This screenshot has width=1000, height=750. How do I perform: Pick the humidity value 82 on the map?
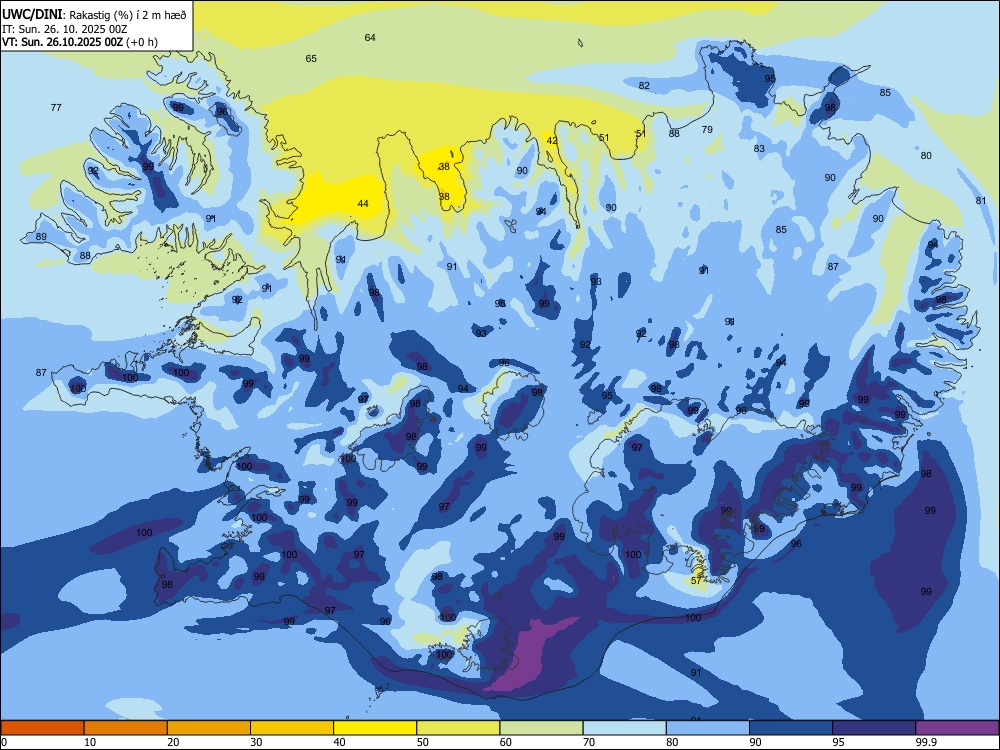(644, 85)
